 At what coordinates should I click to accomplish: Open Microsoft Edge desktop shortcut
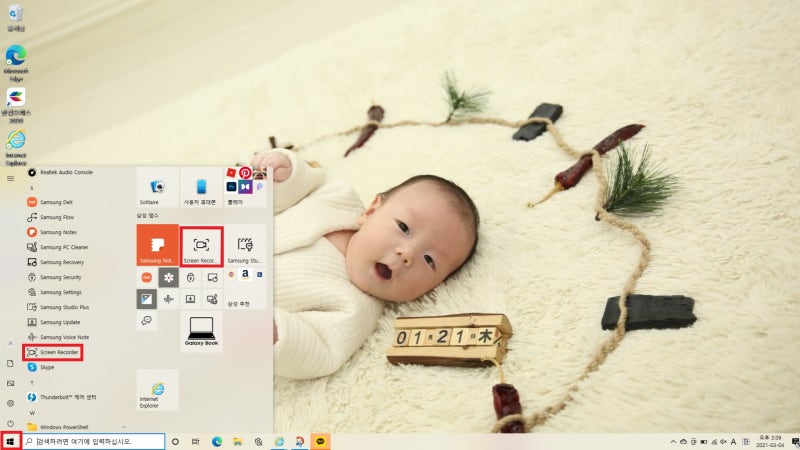point(16,63)
